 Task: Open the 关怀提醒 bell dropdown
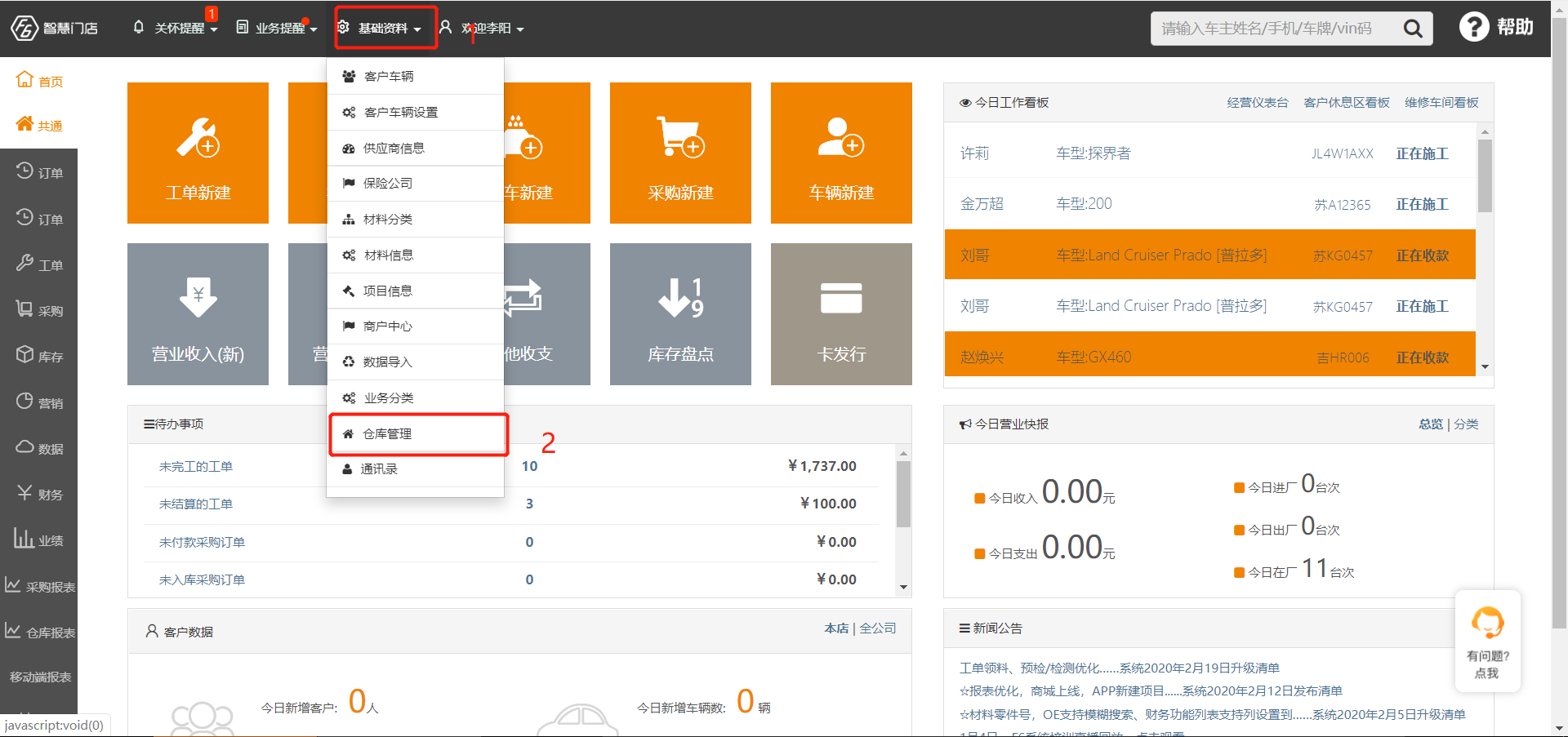[x=175, y=28]
